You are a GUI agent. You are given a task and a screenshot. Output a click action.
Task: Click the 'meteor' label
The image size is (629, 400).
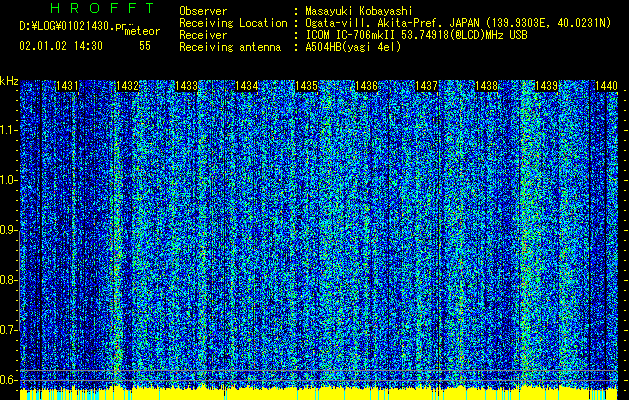click(x=142, y=31)
